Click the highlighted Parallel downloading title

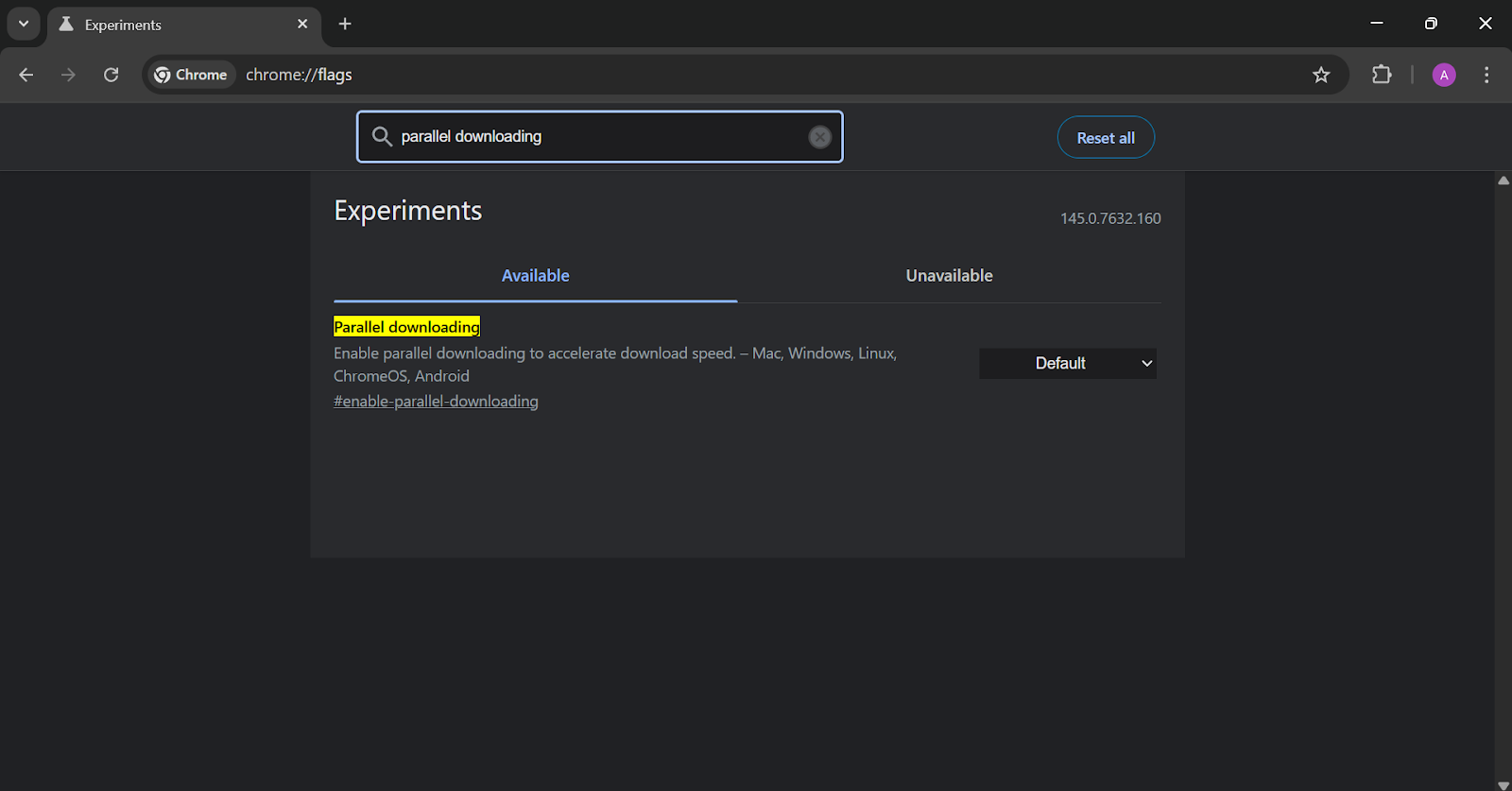[406, 327]
